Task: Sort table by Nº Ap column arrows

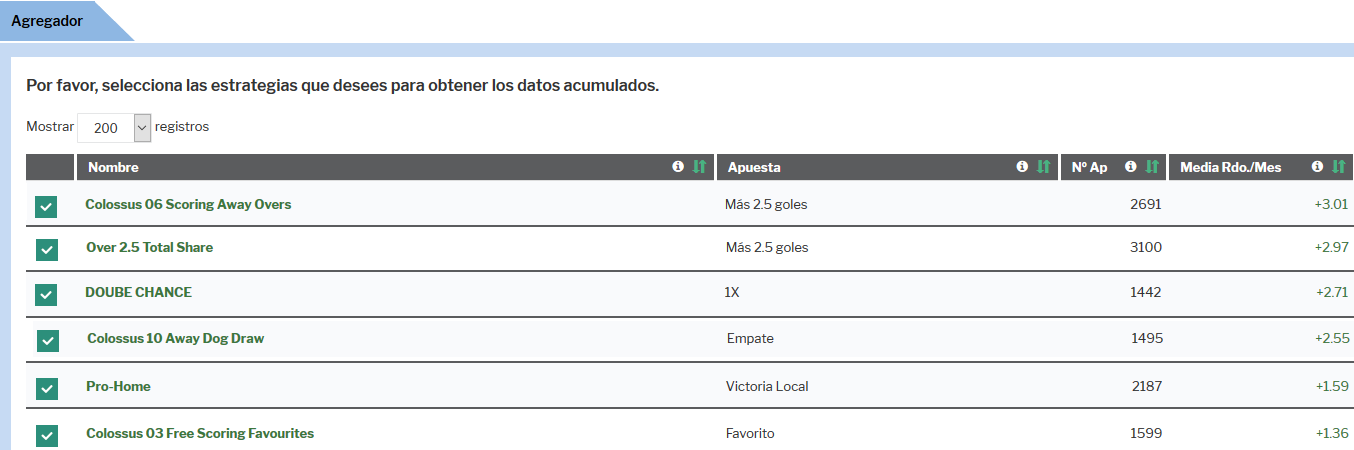Action: 1152,167
